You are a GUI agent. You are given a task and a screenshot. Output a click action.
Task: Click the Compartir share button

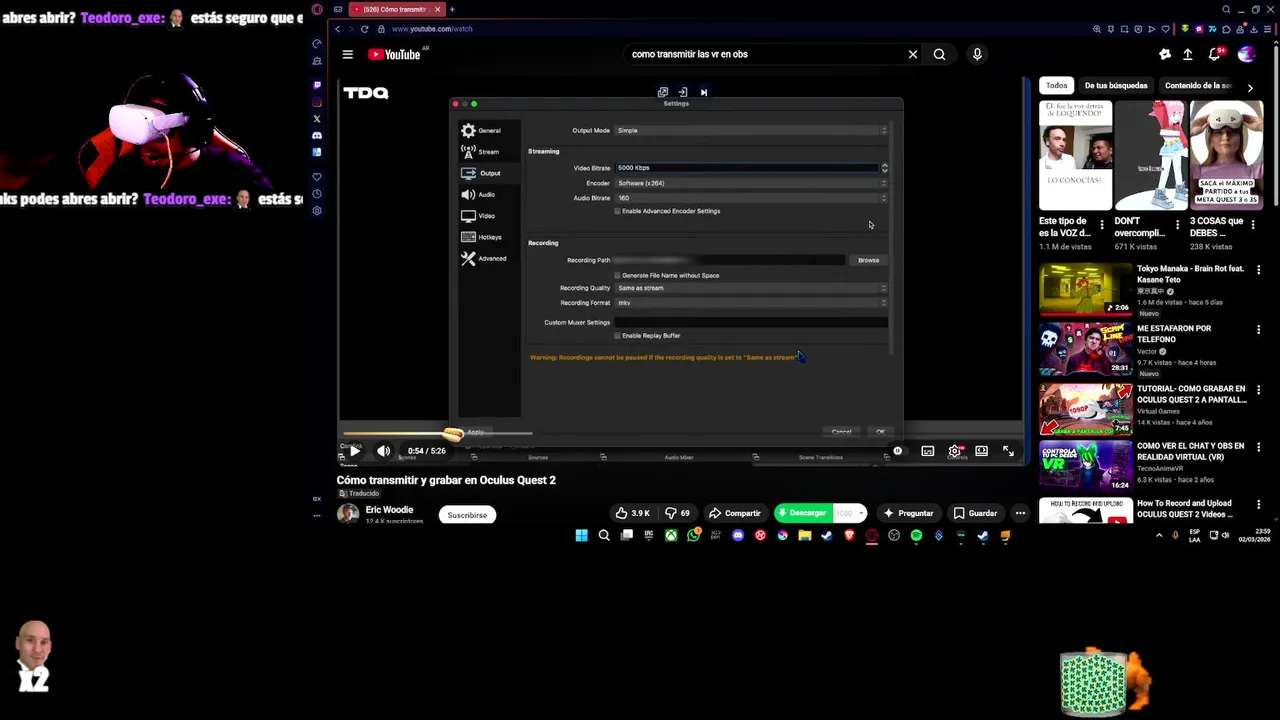(735, 513)
